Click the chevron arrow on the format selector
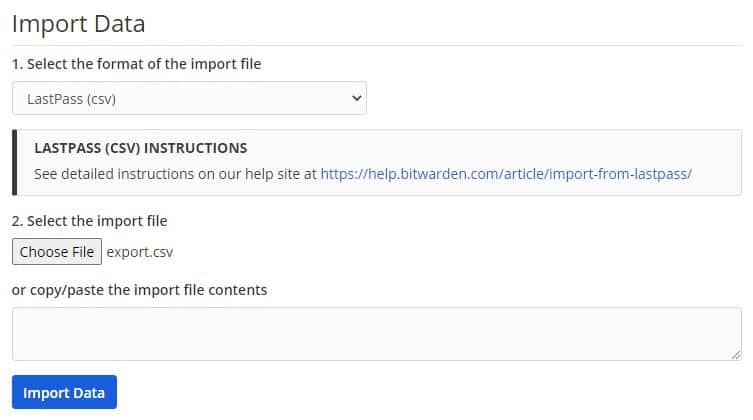Screen dimensions: 753x420 pyautogui.click(x=356, y=98)
